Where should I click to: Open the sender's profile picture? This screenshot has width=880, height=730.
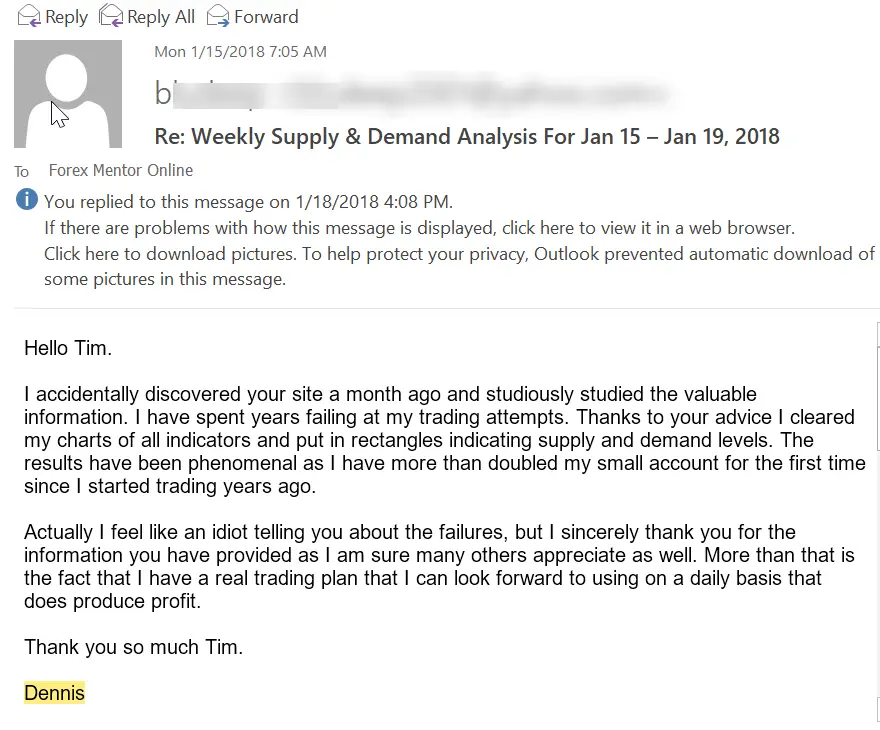(66, 93)
